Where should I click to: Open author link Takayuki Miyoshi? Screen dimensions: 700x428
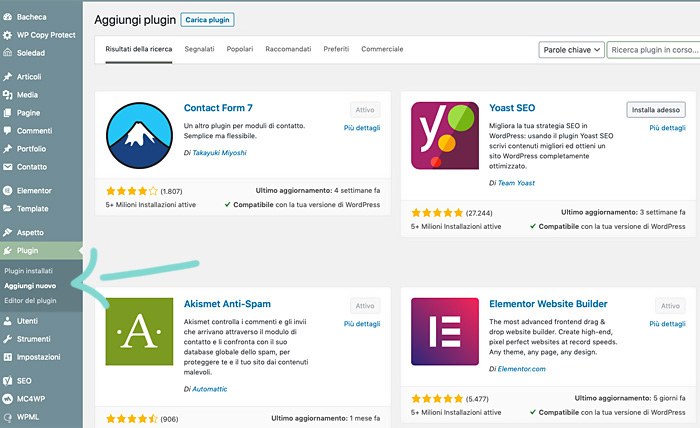(x=219, y=153)
